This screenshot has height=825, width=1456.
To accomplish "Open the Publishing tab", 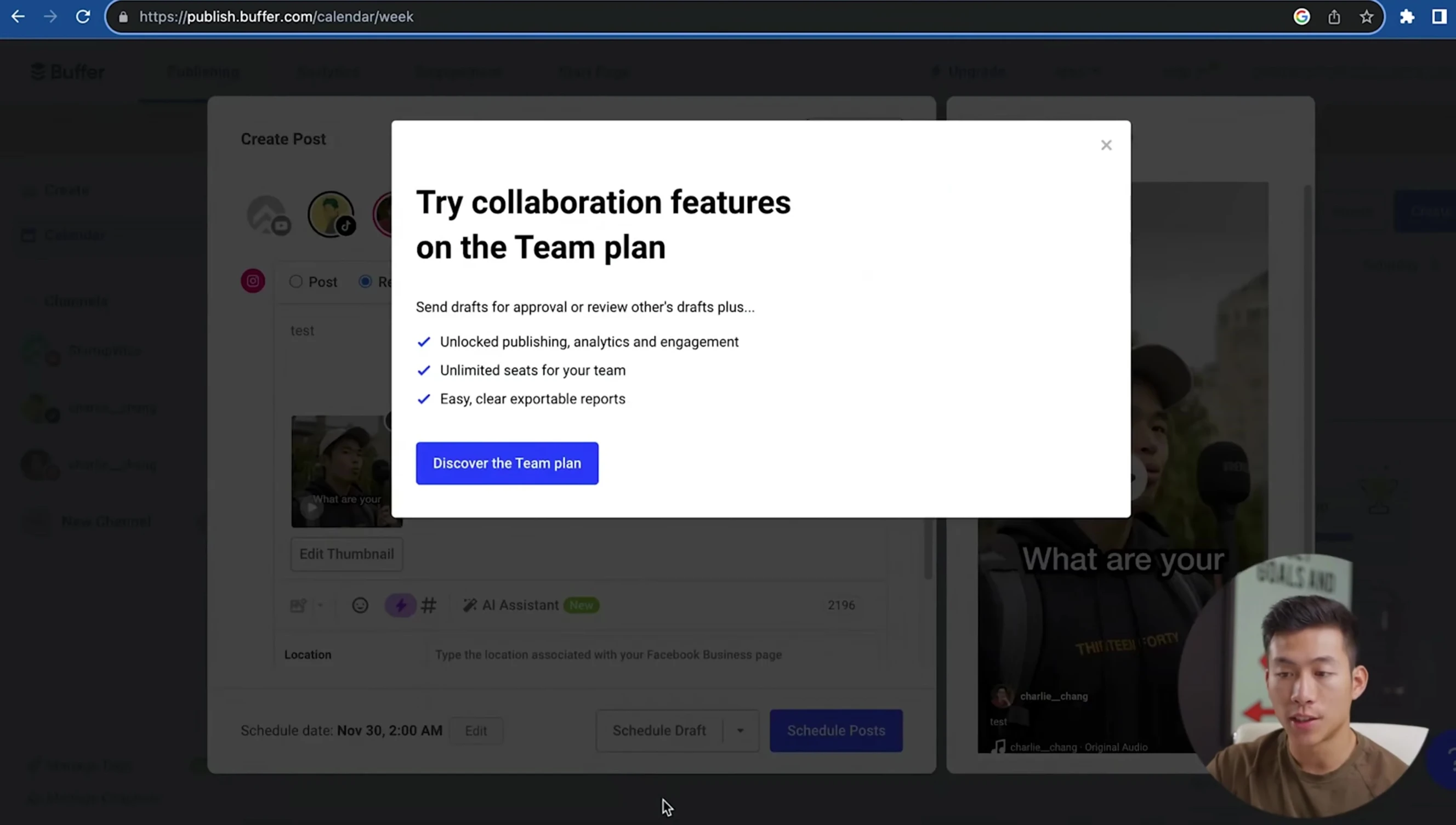I will tap(203, 72).
